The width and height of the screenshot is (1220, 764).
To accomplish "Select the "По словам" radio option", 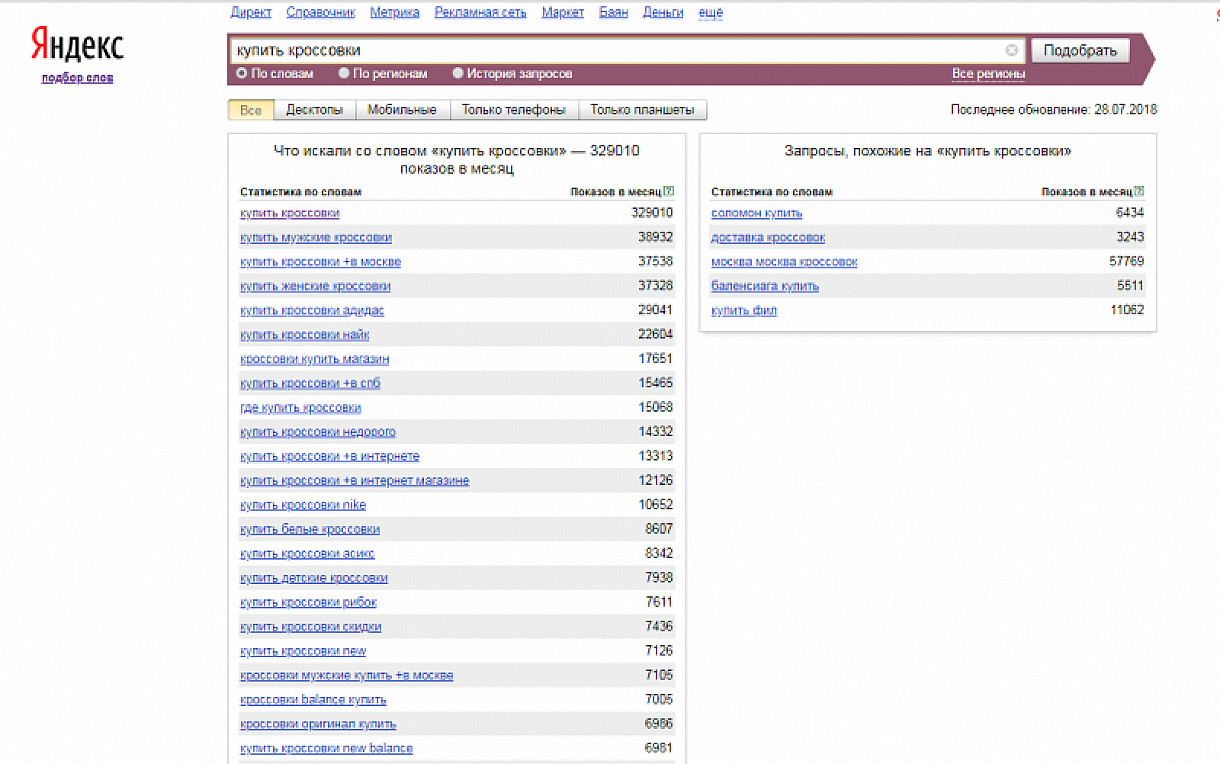I will (x=242, y=73).
